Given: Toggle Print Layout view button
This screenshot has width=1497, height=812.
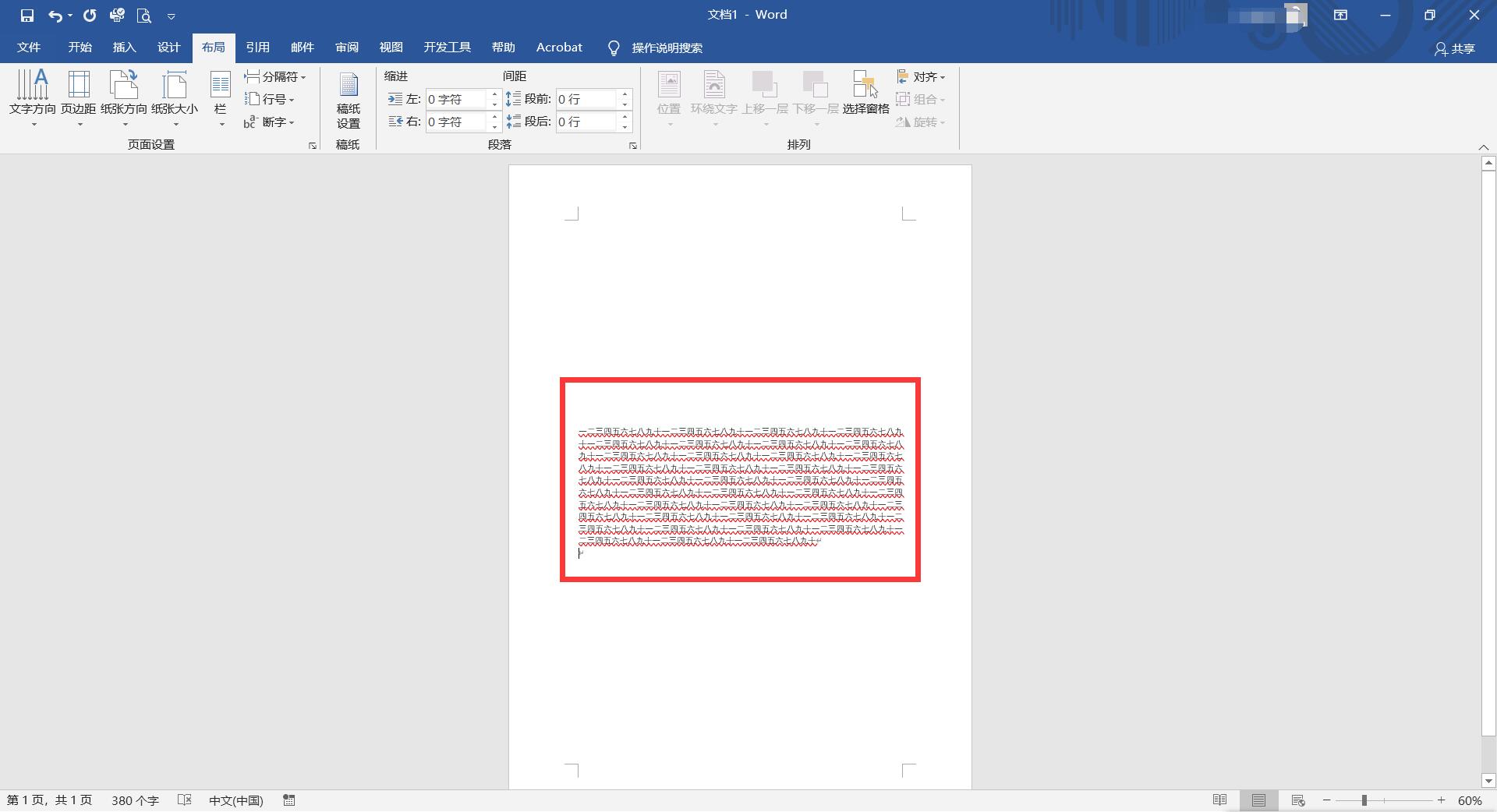Looking at the screenshot, I should (x=1258, y=800).
